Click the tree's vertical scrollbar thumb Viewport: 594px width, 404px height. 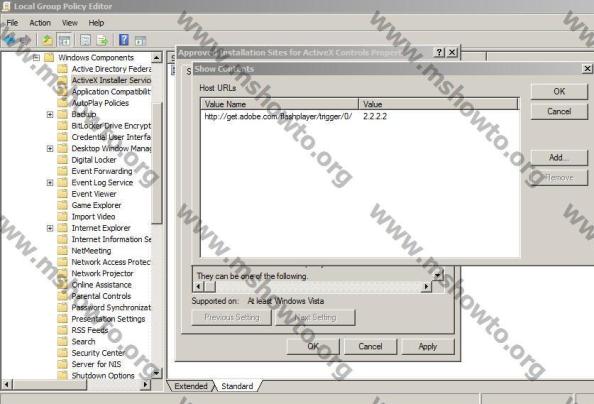point(157,163)
